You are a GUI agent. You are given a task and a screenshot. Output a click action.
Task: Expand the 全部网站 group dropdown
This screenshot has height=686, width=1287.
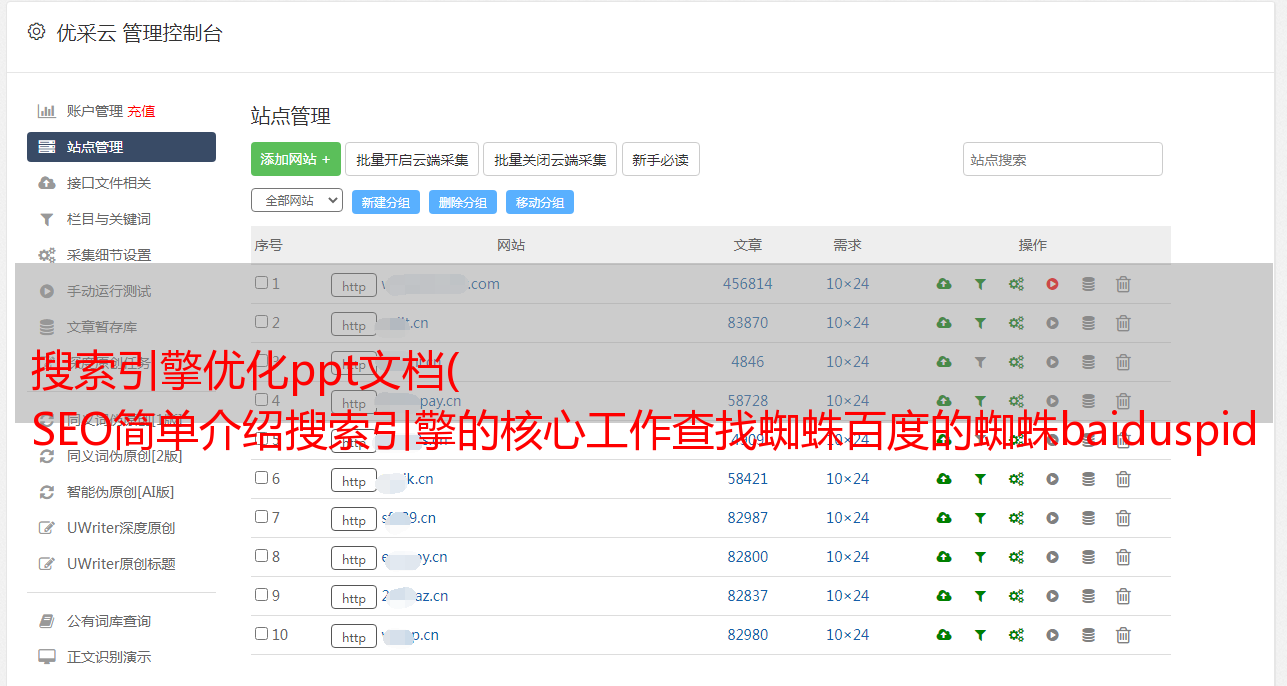pyautogui.click(x=297, y=200)
